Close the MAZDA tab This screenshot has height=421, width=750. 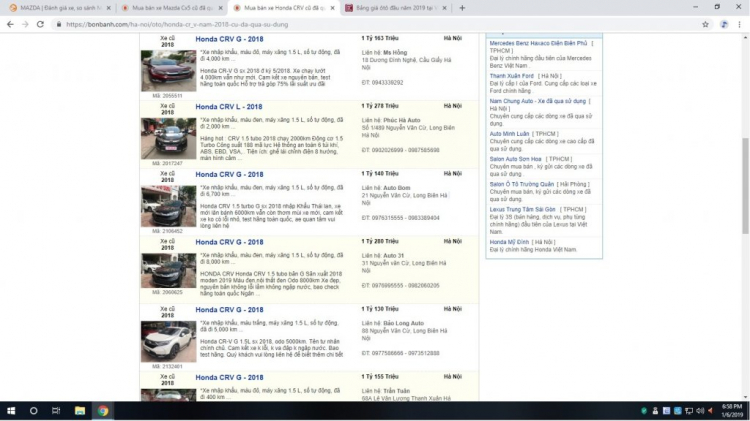click(109, 8)
